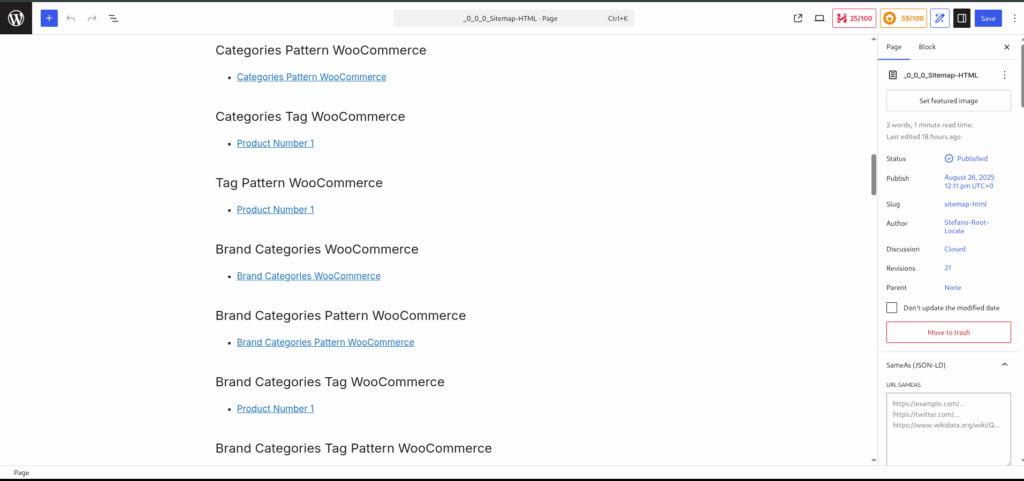
Task: Enable Don't update the modified date
Action: [891, 307]
